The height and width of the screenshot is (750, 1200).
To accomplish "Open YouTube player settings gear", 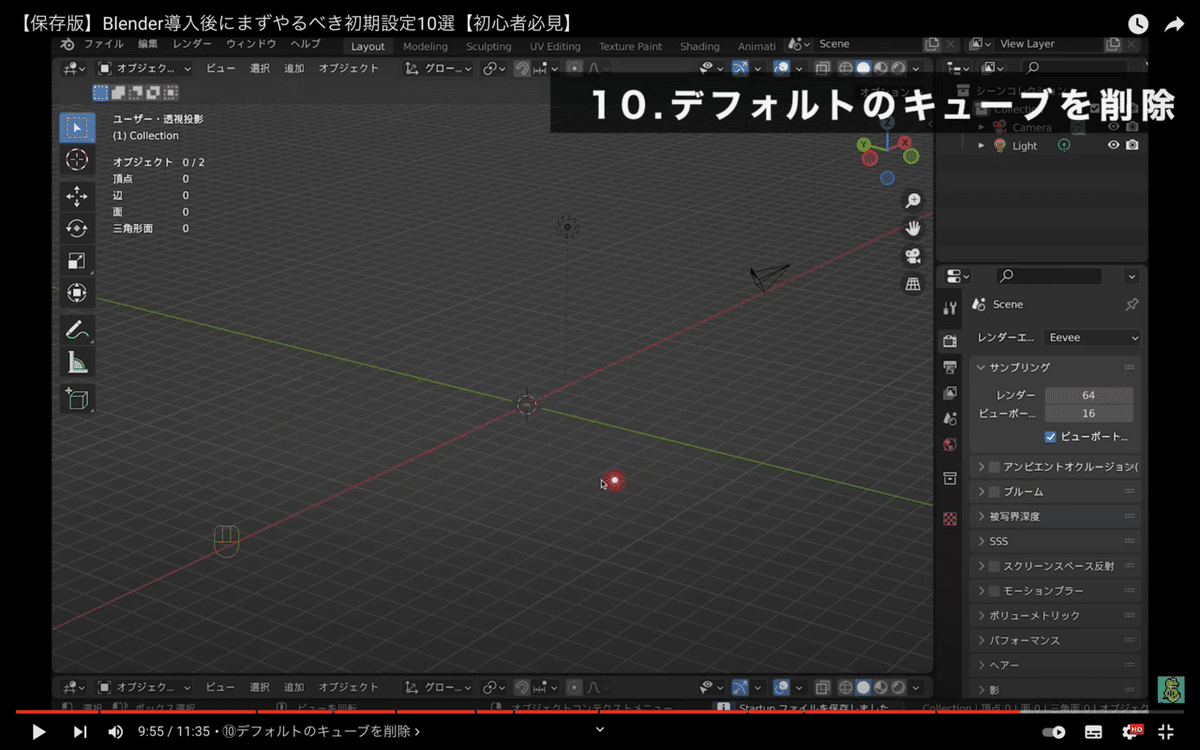I will coord(1131,732).
